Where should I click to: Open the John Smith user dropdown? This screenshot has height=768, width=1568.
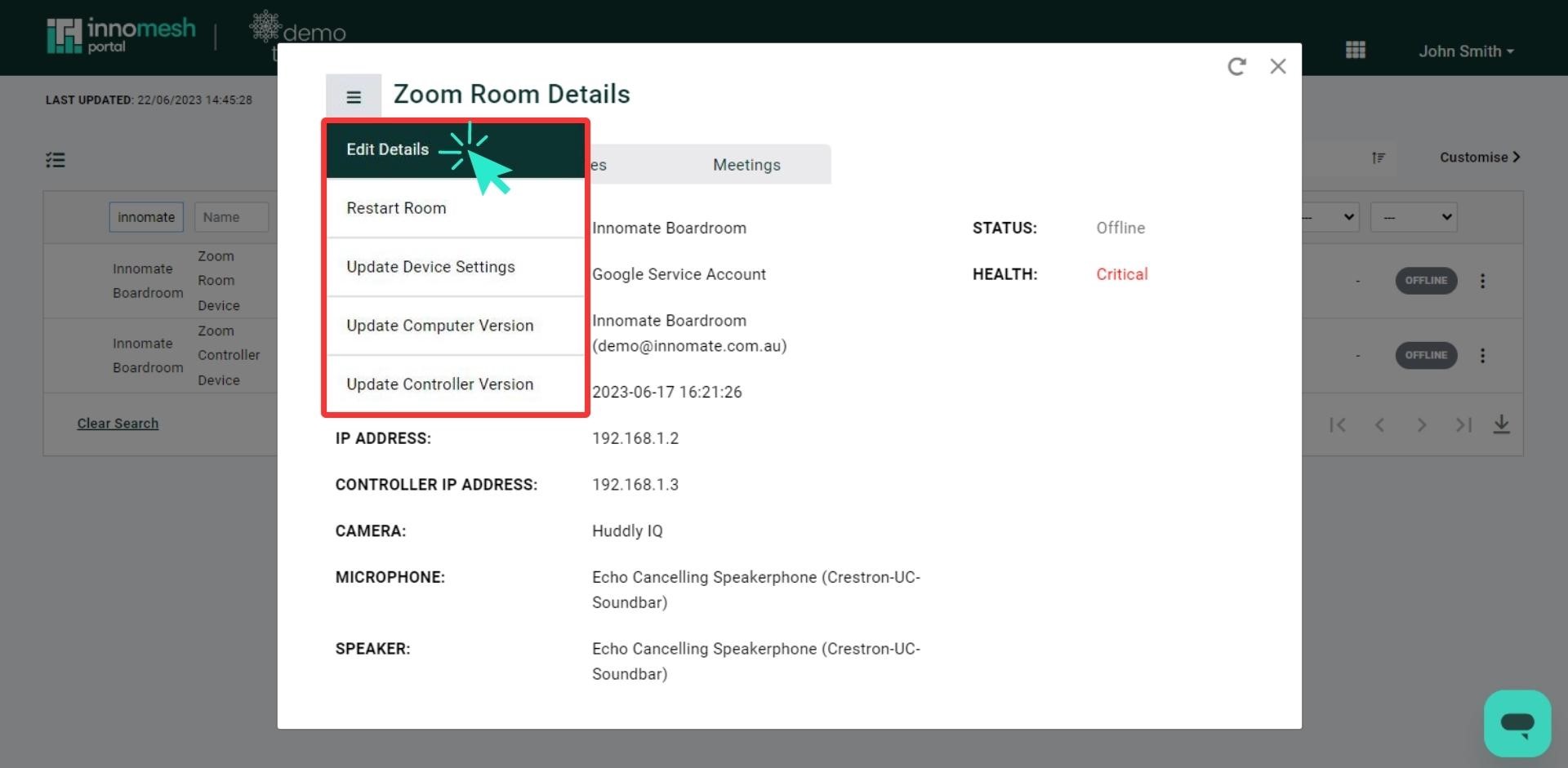[x=1466, y=51]
